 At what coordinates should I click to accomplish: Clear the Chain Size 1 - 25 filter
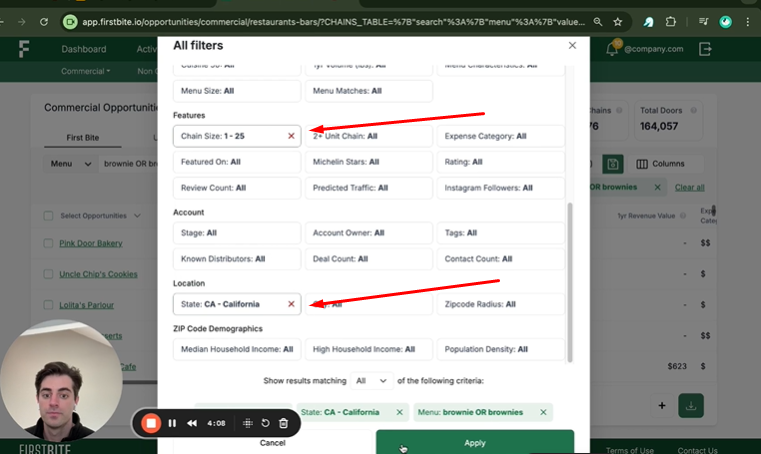tap(291, 136)
